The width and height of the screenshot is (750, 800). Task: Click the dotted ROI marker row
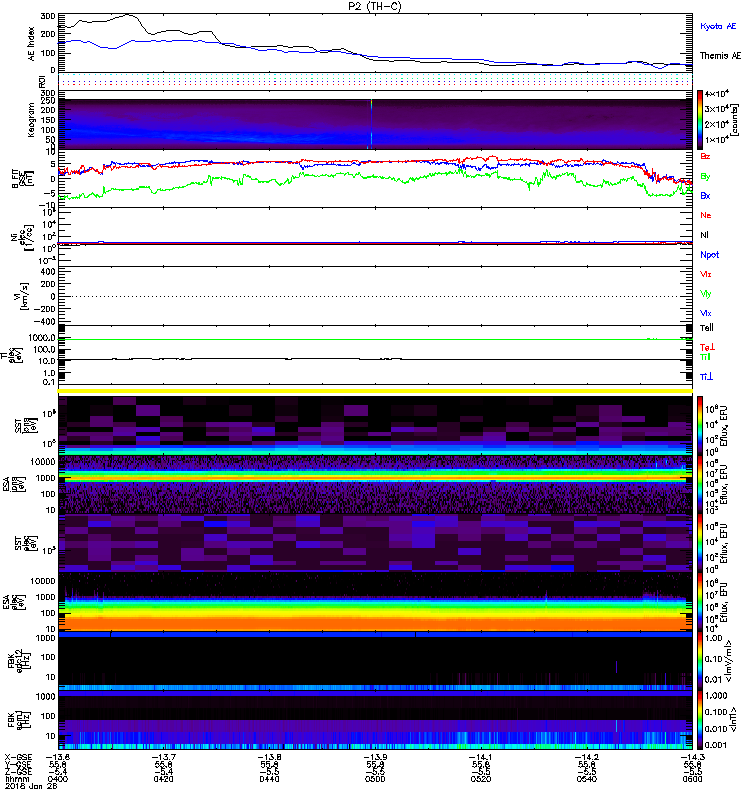point(375,80)
